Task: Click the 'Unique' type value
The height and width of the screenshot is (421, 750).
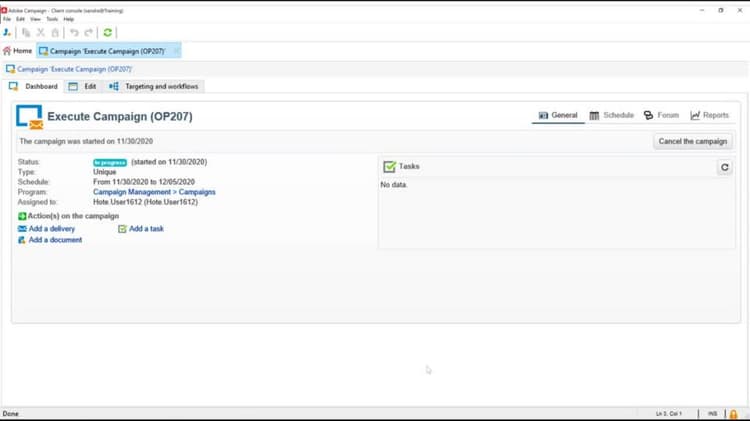Action: coord(105,172)
